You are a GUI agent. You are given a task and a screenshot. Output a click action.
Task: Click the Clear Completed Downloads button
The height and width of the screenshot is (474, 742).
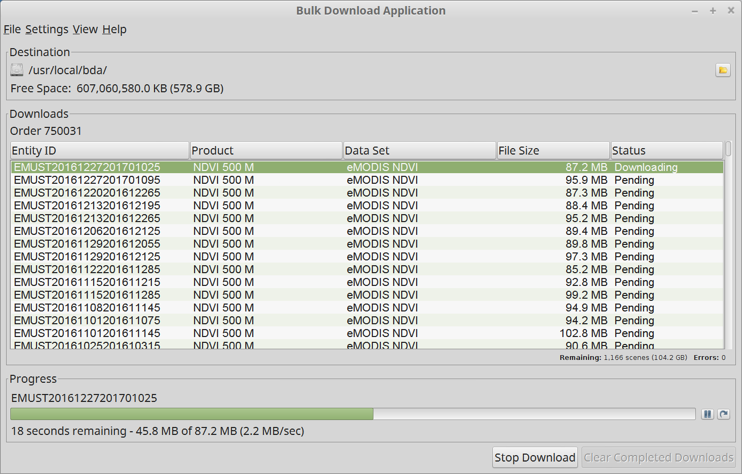pos(658,457)
